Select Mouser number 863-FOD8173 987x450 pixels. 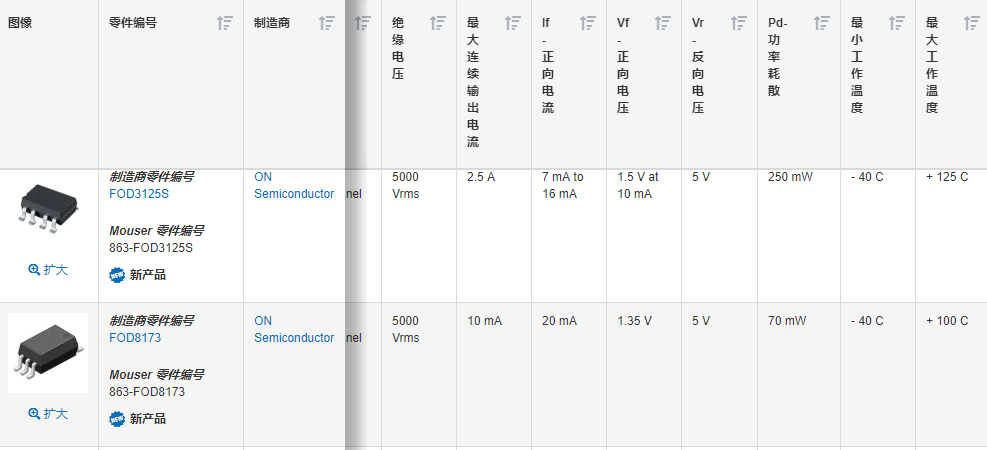[147, 391]
